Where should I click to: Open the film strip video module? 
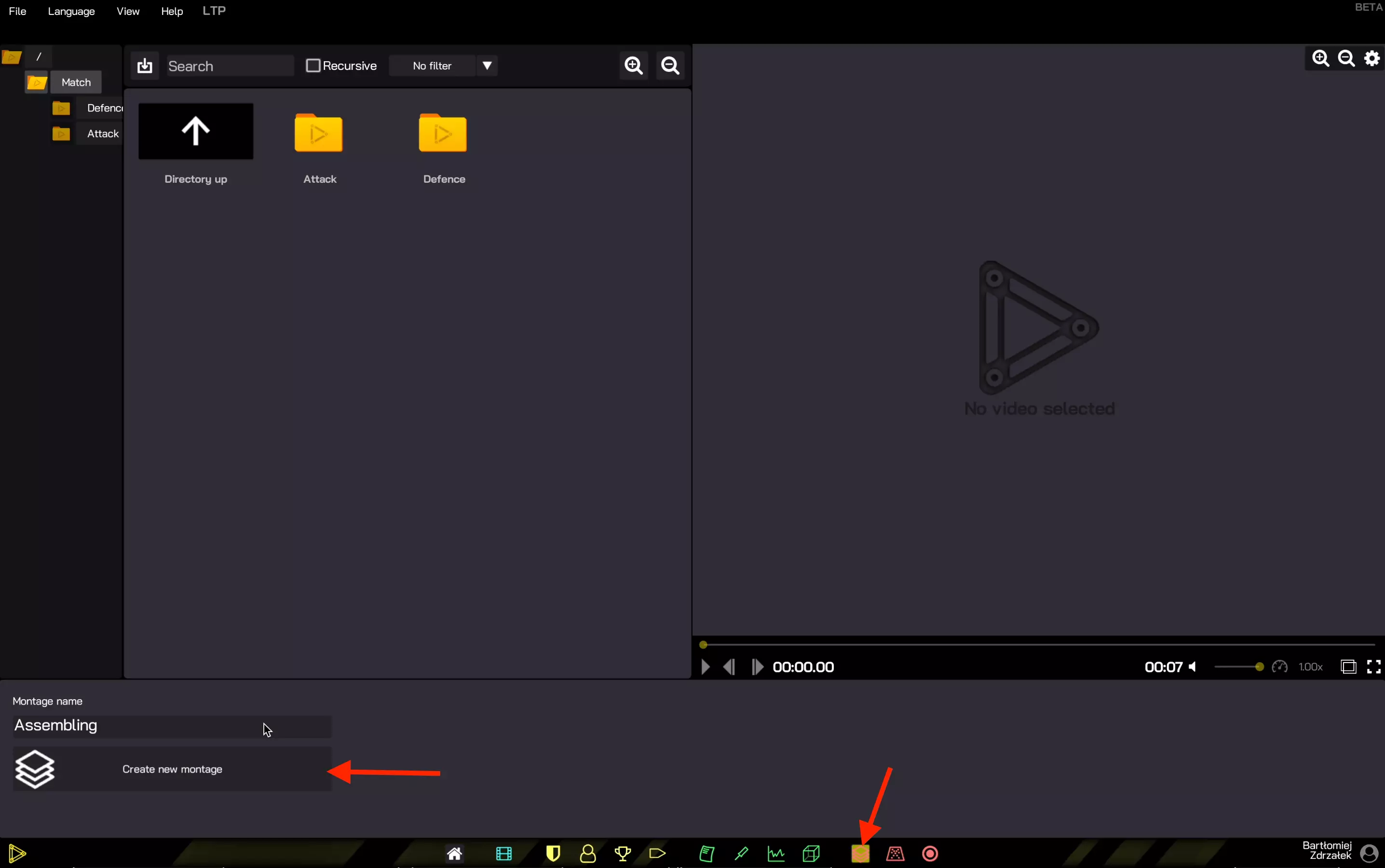[x=503, y=854]
